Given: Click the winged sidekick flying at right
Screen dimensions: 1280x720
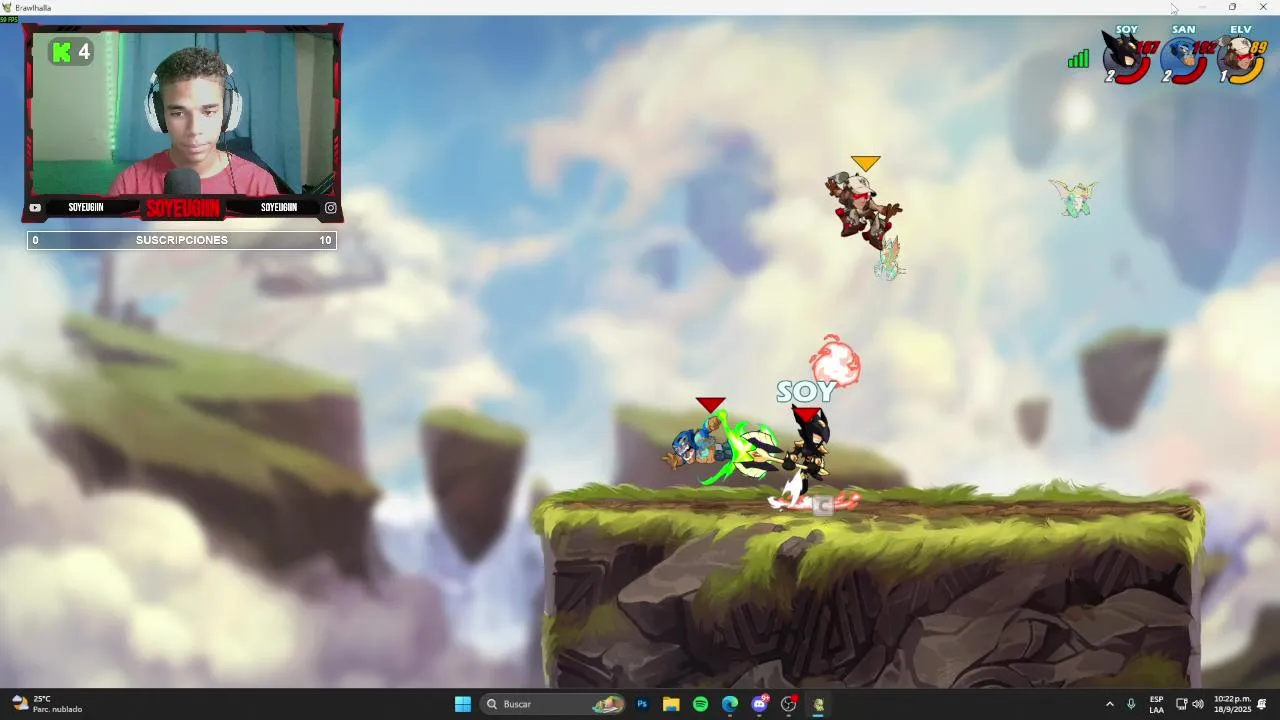Looking at the screenshot, I should click(1074, 198).
